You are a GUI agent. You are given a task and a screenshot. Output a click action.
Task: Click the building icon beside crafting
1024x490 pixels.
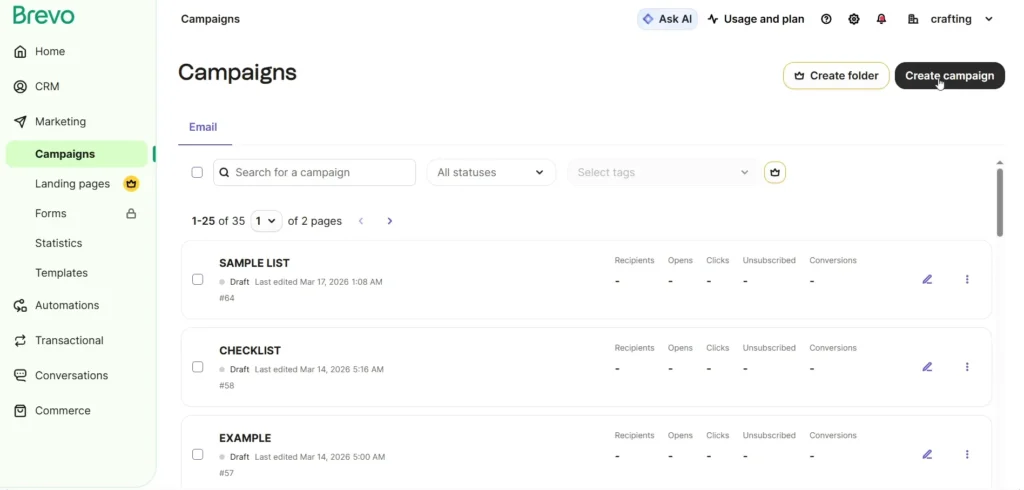(x=913, y=19)
